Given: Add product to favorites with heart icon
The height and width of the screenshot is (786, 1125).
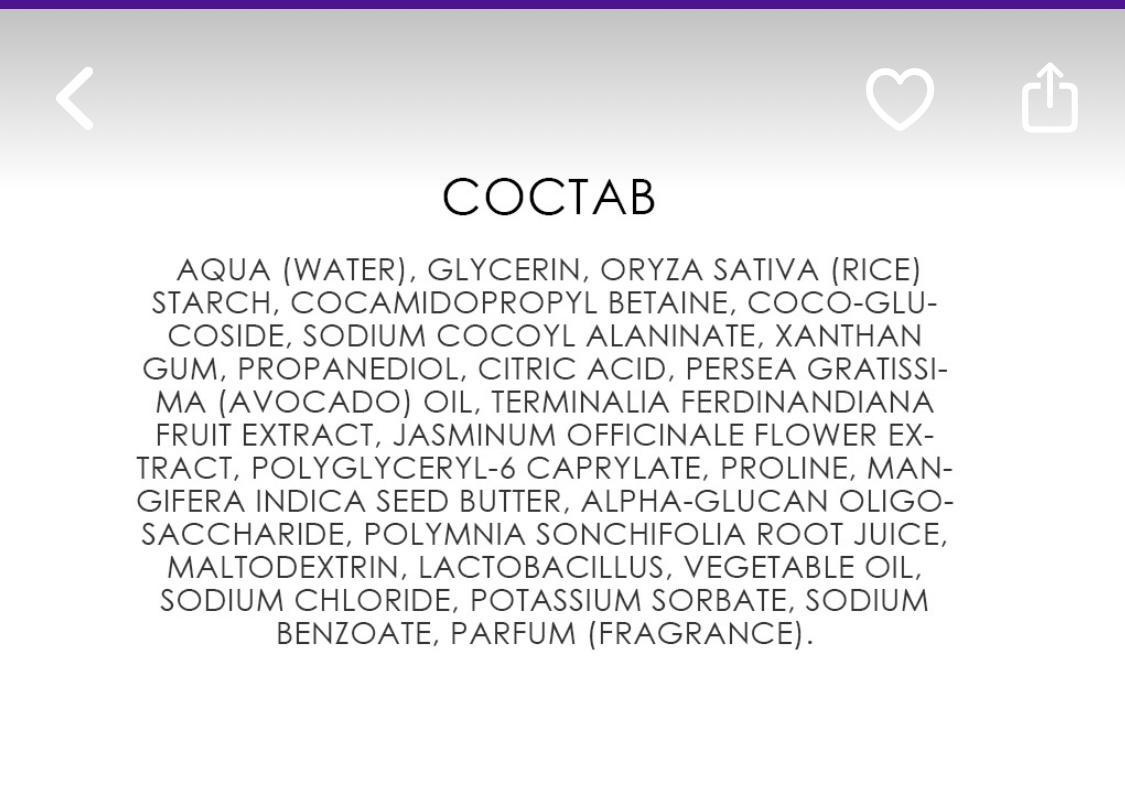Looking at the screenshot, I should tap(900, 99).
